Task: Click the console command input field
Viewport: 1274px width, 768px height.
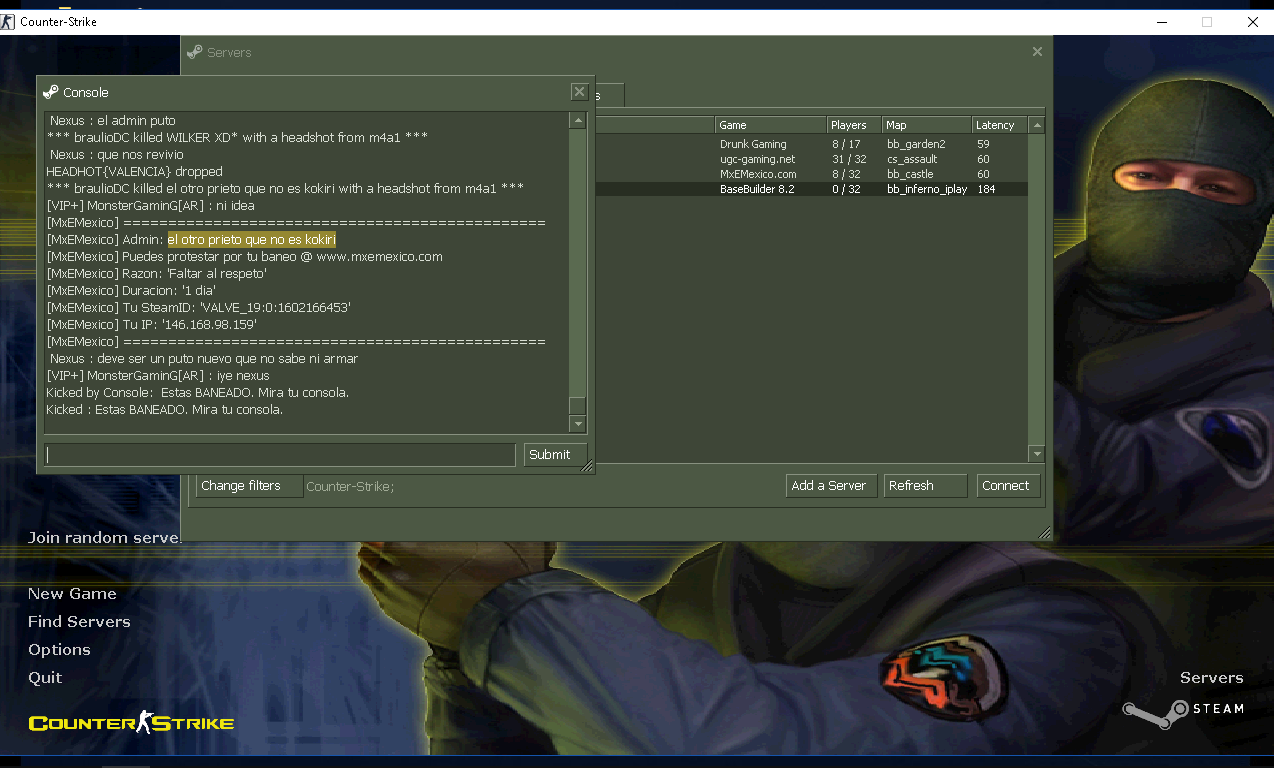Action: (280, 454)
